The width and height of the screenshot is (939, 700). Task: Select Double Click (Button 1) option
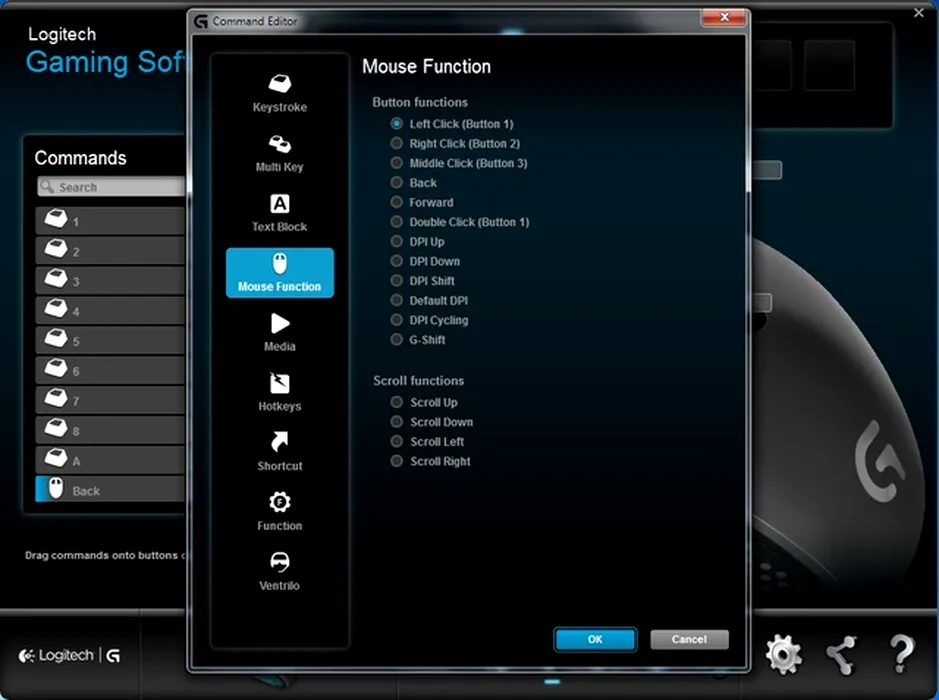[x=397, y=222]
